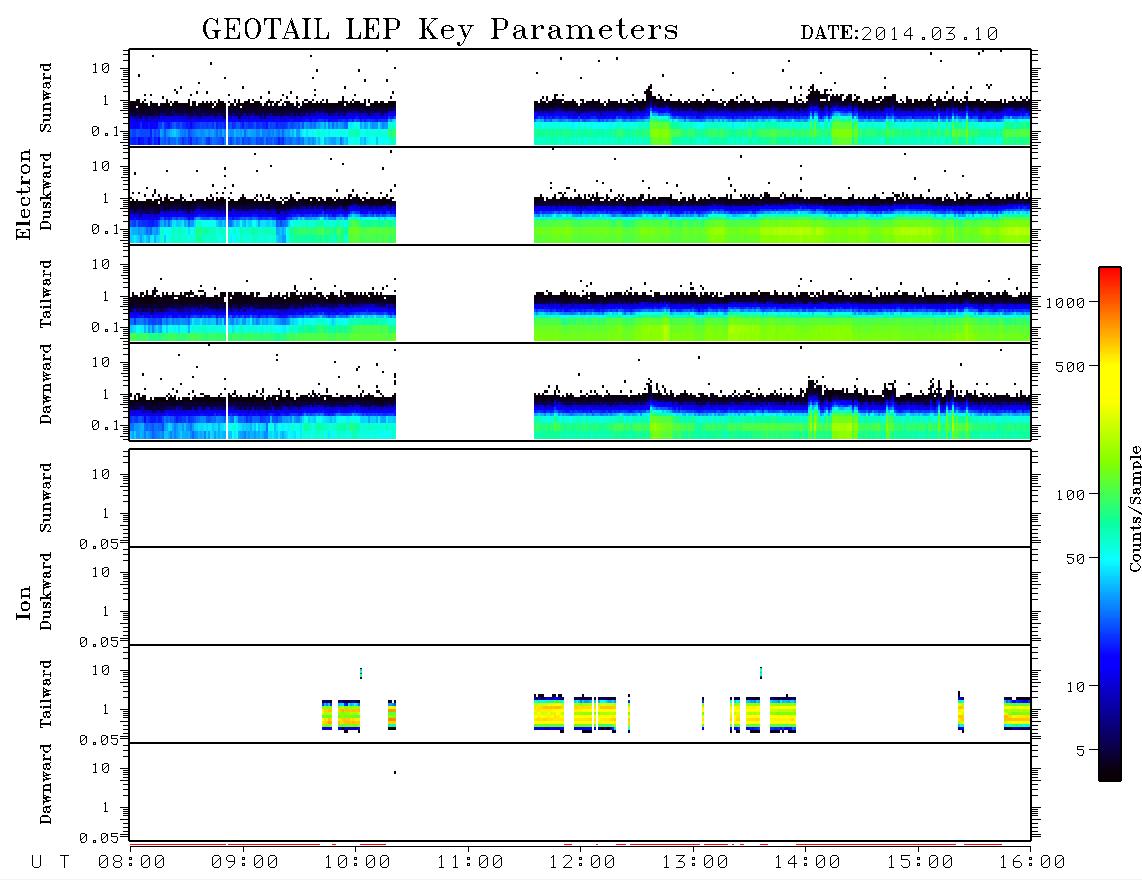Click the "0.05" tick of Ion Dawnward panel

(x=99, y=838)
